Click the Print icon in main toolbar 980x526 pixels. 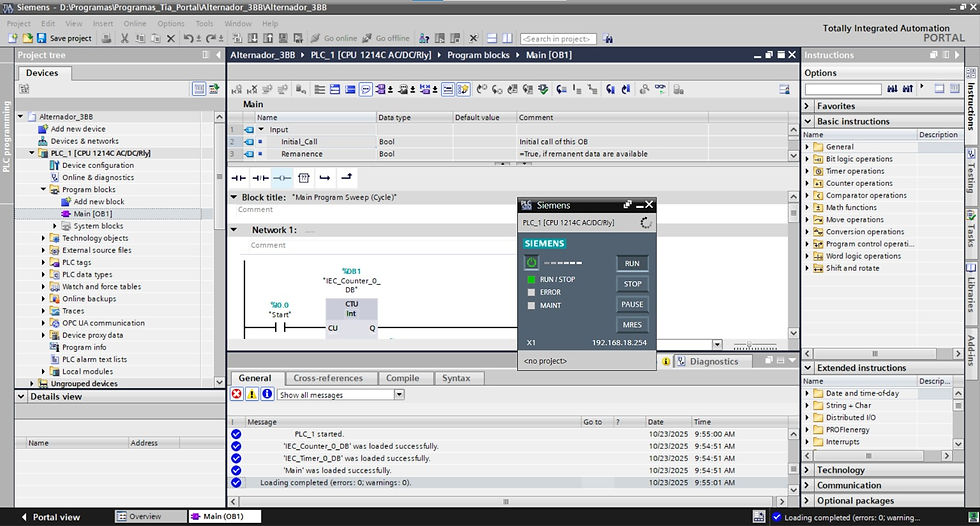click(106, 38)
